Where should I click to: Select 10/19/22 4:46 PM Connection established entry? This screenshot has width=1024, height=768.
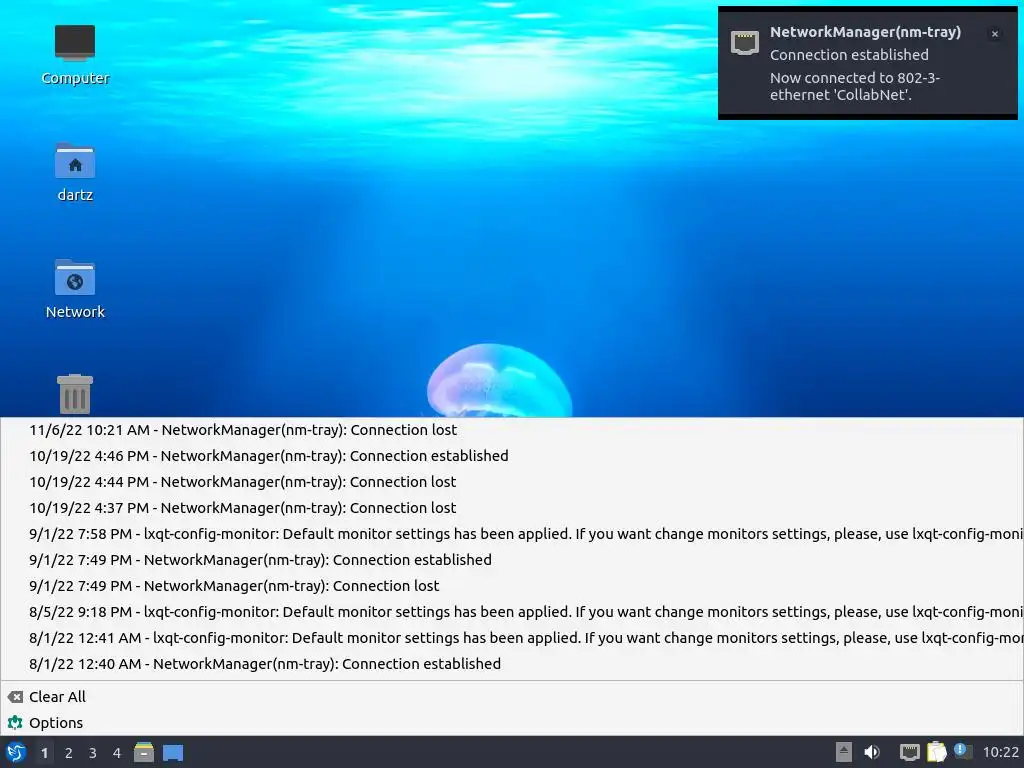pyautogui.click(x=512, y=456)
